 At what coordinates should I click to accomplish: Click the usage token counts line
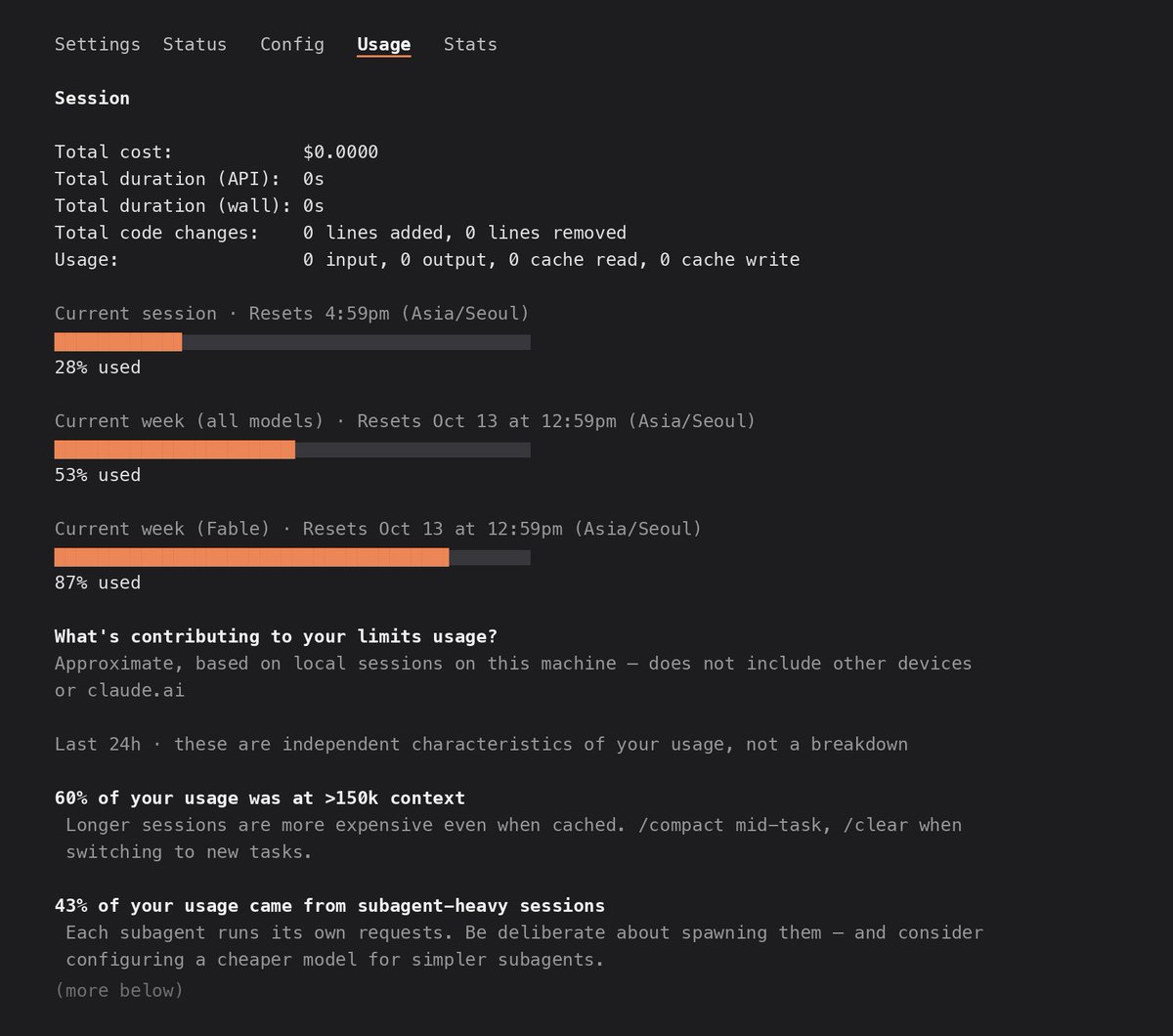[x=551, y=259]
